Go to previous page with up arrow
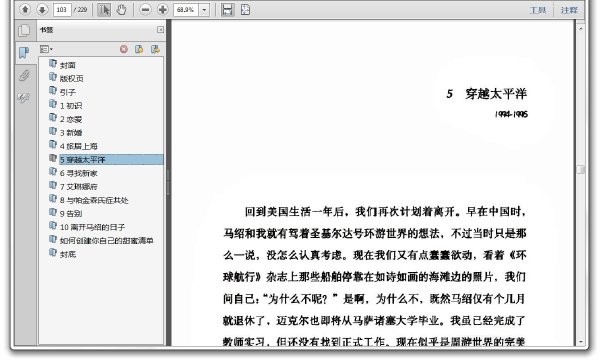600x360 pixels. click(25, 9)
